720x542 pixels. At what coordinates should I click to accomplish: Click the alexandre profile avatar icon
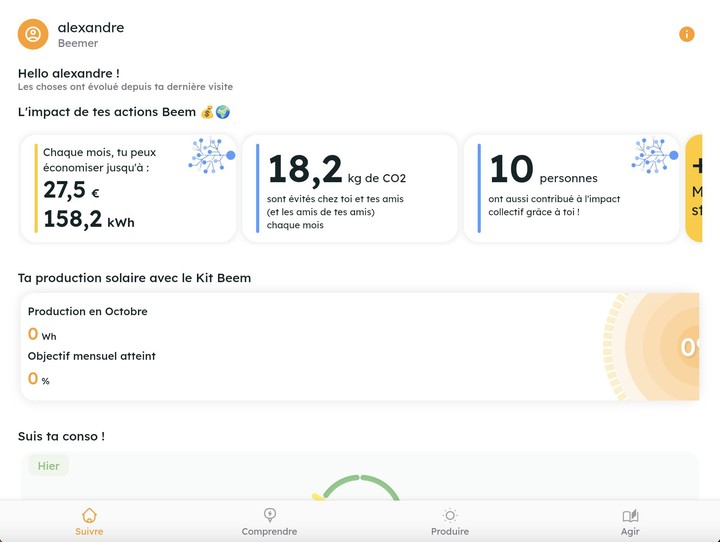33,34
